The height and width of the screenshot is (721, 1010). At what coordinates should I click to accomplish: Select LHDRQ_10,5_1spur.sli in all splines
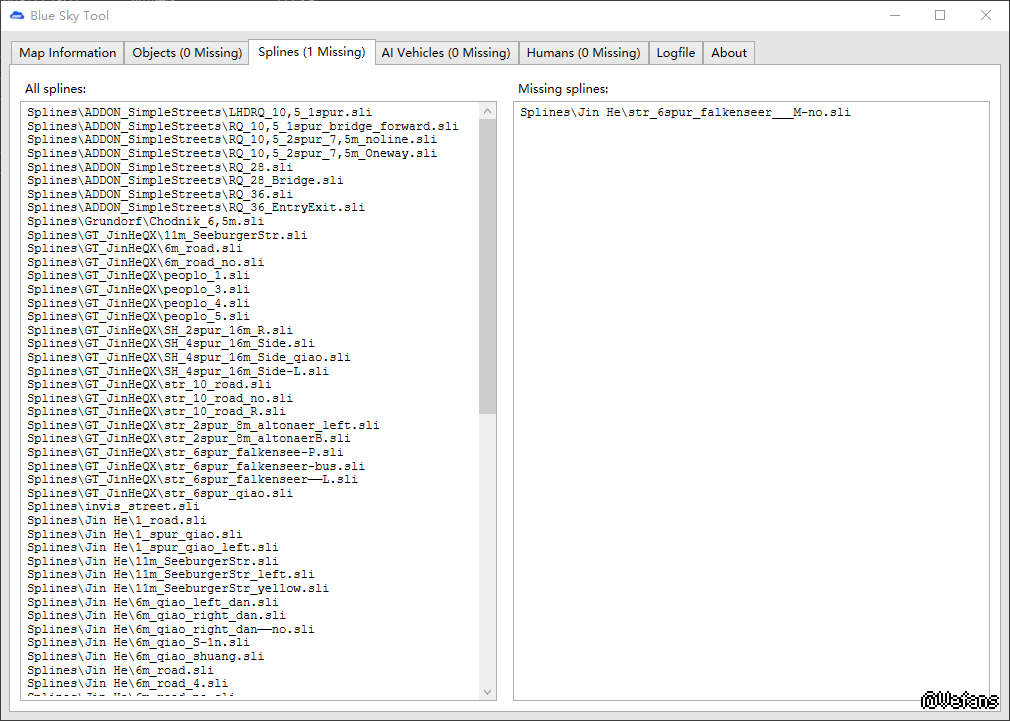(200, 112)
